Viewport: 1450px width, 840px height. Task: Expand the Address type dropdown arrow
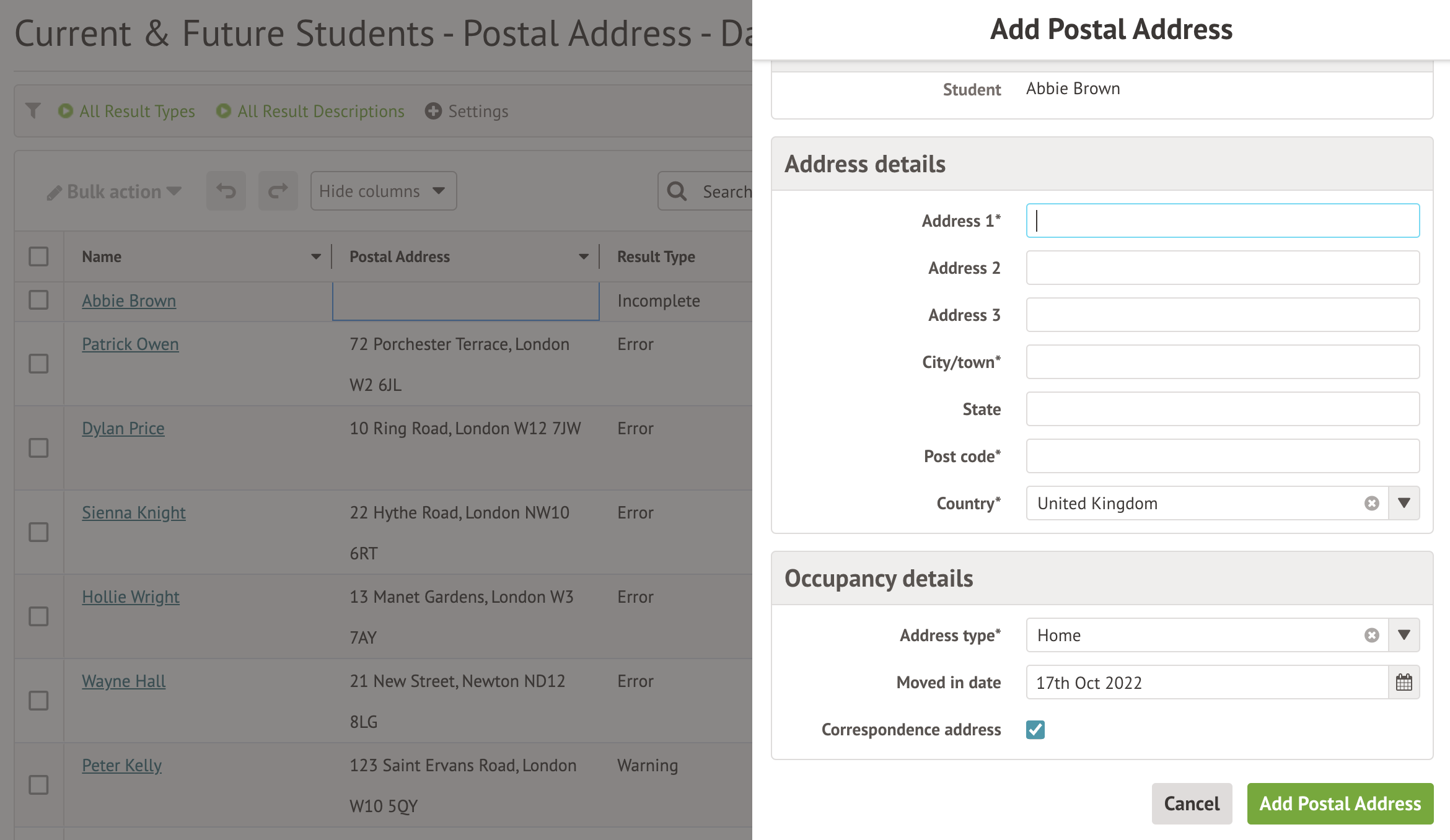[1404, 636]
